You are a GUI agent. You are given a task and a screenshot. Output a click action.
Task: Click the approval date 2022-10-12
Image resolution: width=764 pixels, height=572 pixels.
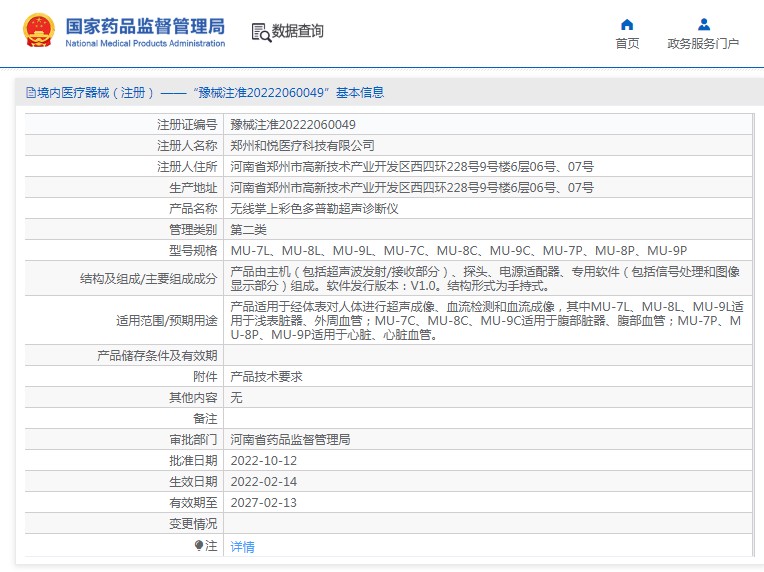pos(264,460)
